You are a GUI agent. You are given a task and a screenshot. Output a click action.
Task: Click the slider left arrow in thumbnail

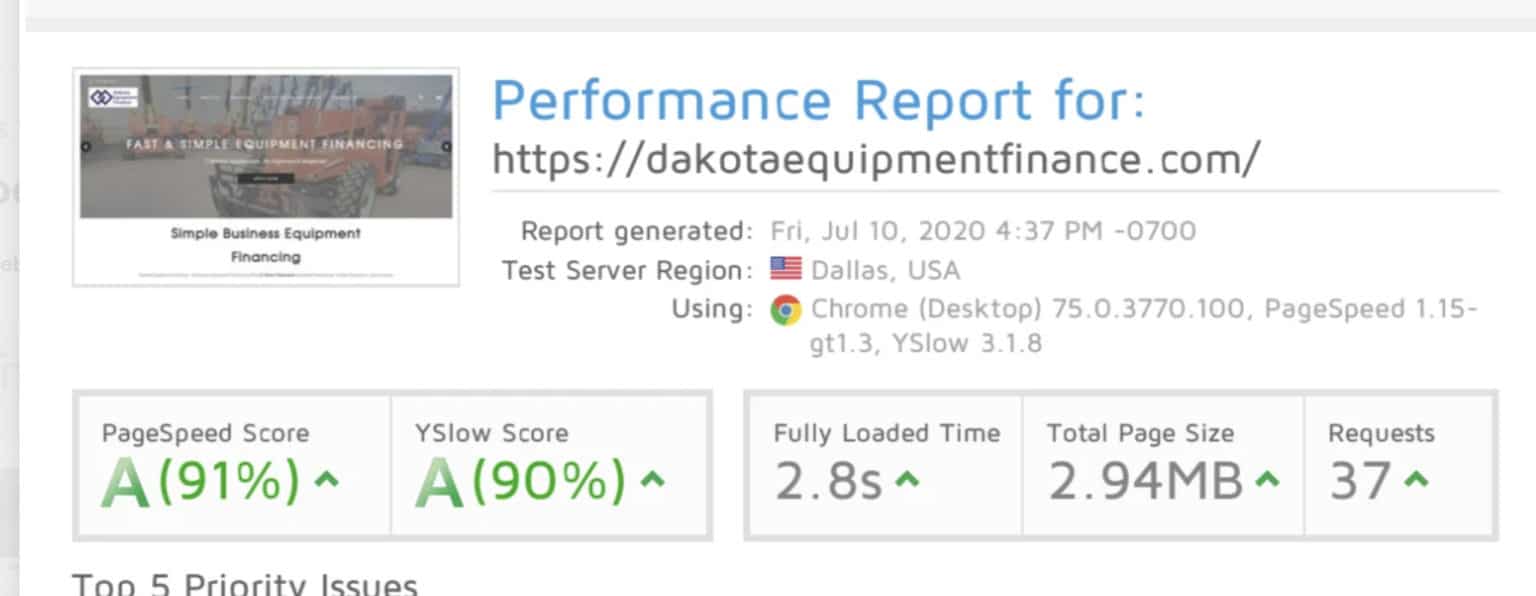click(86, 146)
